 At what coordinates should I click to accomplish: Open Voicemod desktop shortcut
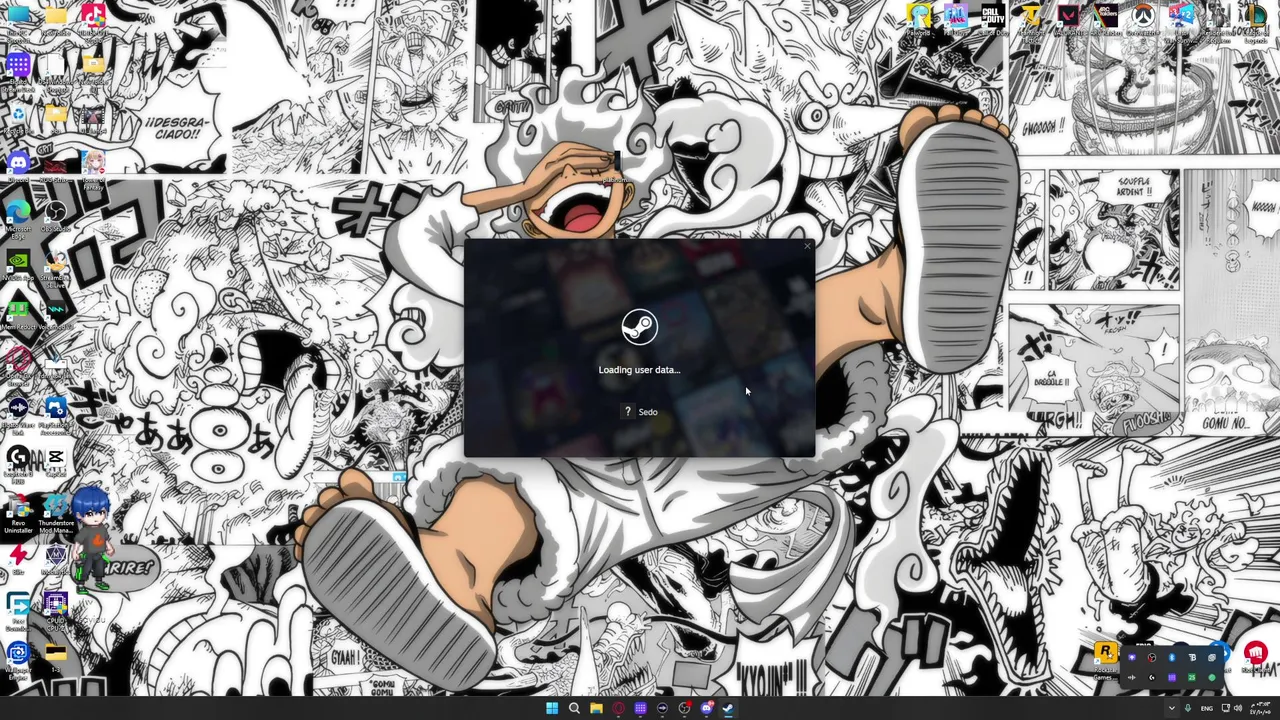pyautogui.click(x=56, y=314)
